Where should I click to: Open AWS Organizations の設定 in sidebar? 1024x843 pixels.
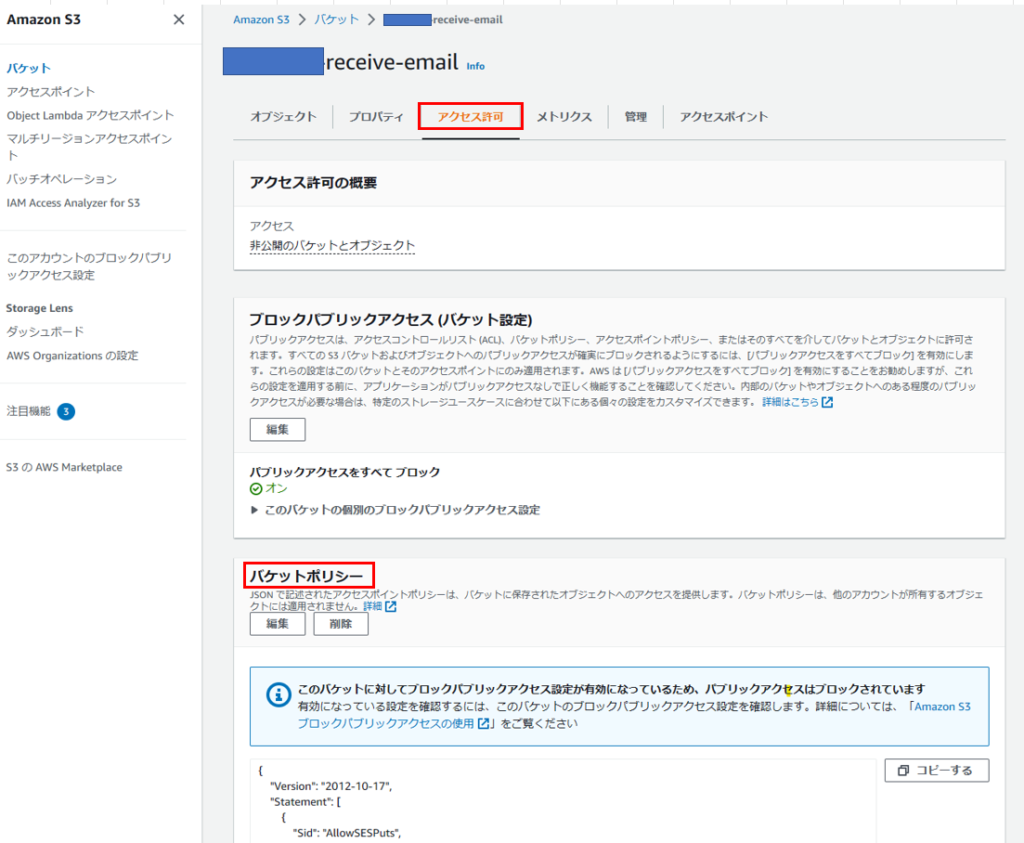tap(72, 356)
